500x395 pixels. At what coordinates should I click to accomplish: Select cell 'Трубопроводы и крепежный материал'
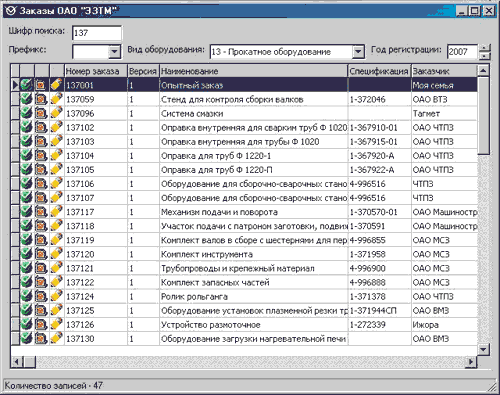coord(253,268)
